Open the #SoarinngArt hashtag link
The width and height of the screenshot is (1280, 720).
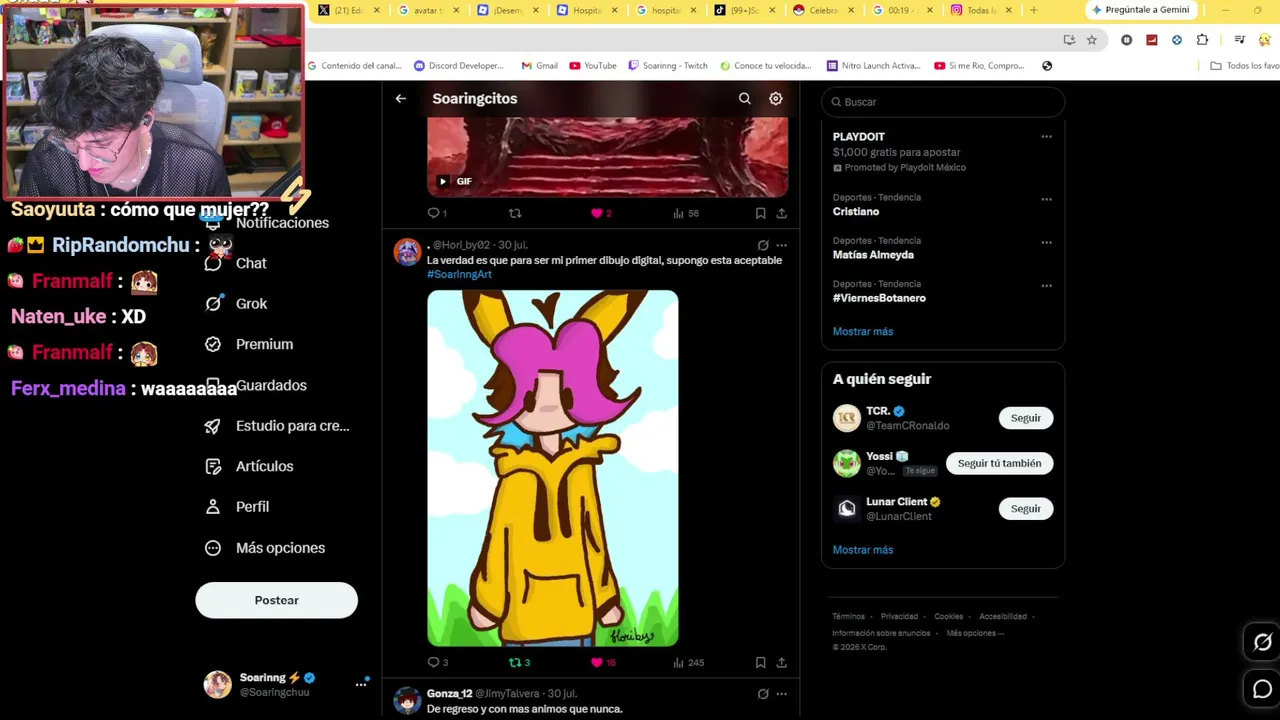coord(459,274)
